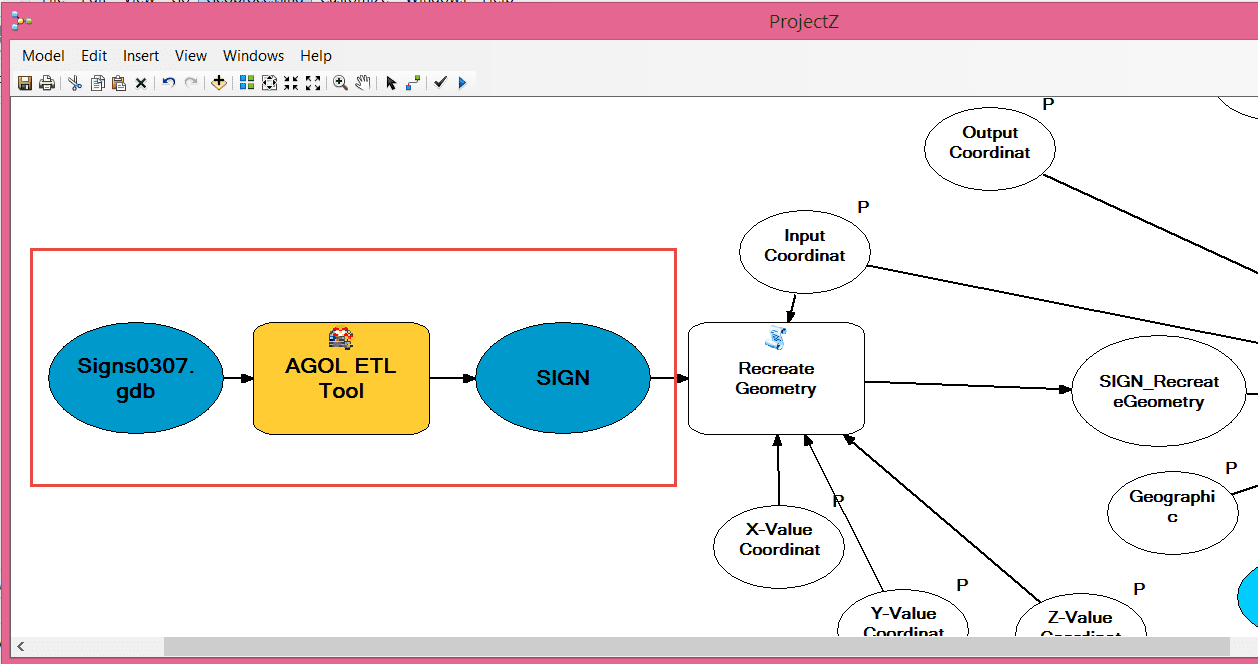Paste from clipboard into the model
1258x664 pixels.
(119, 83)
